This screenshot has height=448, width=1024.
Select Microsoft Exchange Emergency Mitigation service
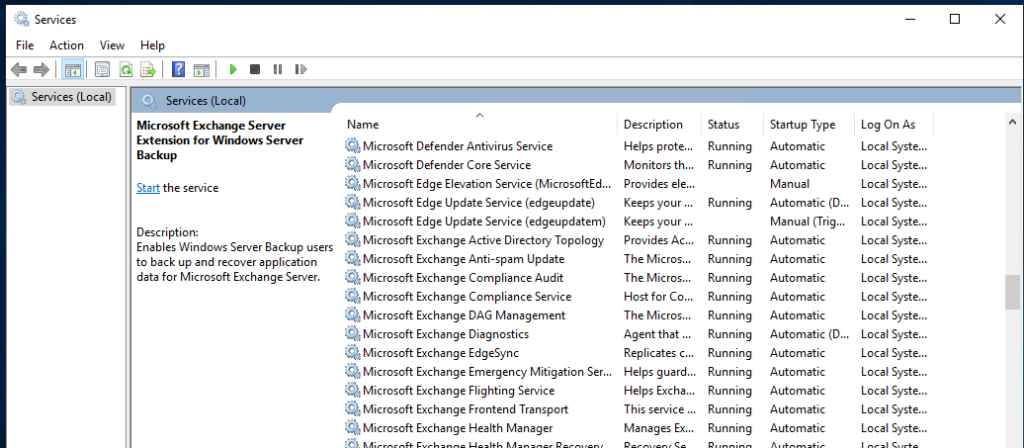[x=636, y=372]
